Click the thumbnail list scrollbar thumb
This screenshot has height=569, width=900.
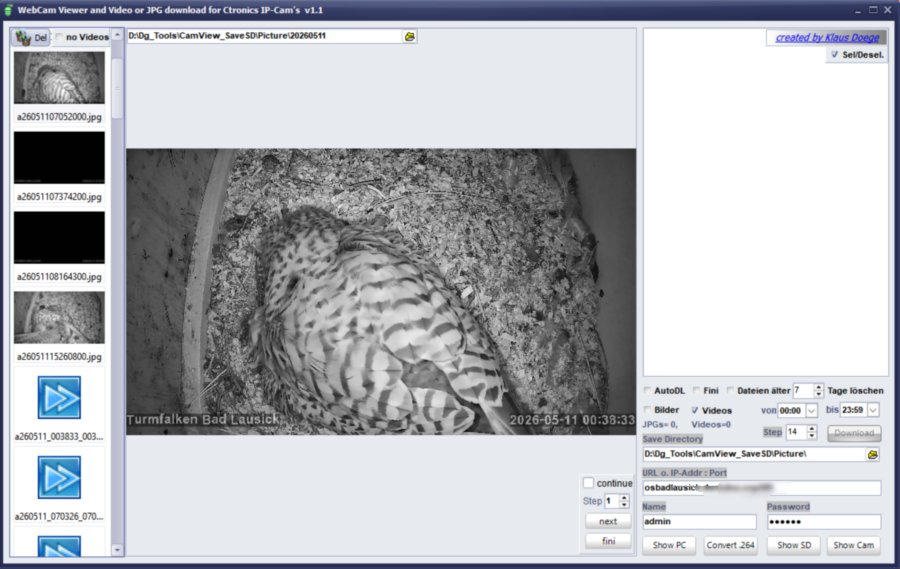117,87
